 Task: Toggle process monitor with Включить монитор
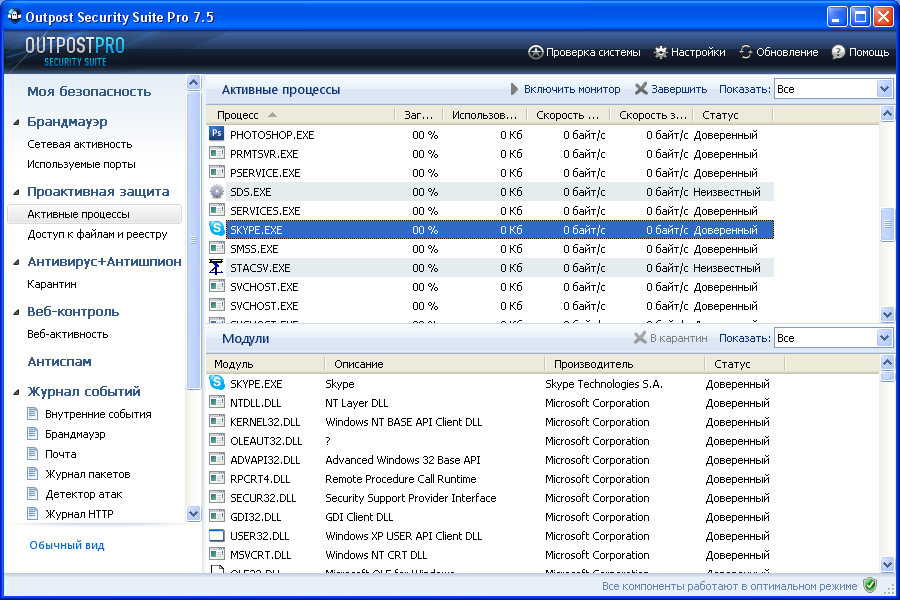click(565, 89)
